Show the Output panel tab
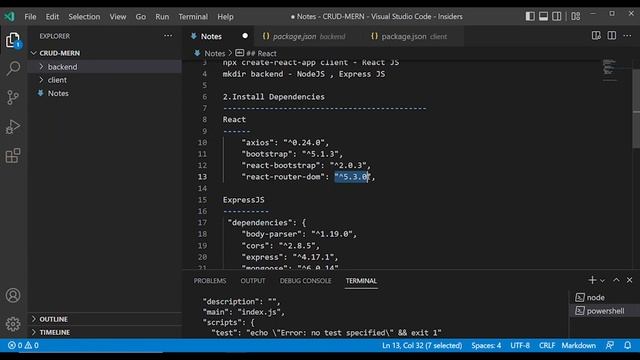Viewport: 640px width, 360px height. [253, 281]
